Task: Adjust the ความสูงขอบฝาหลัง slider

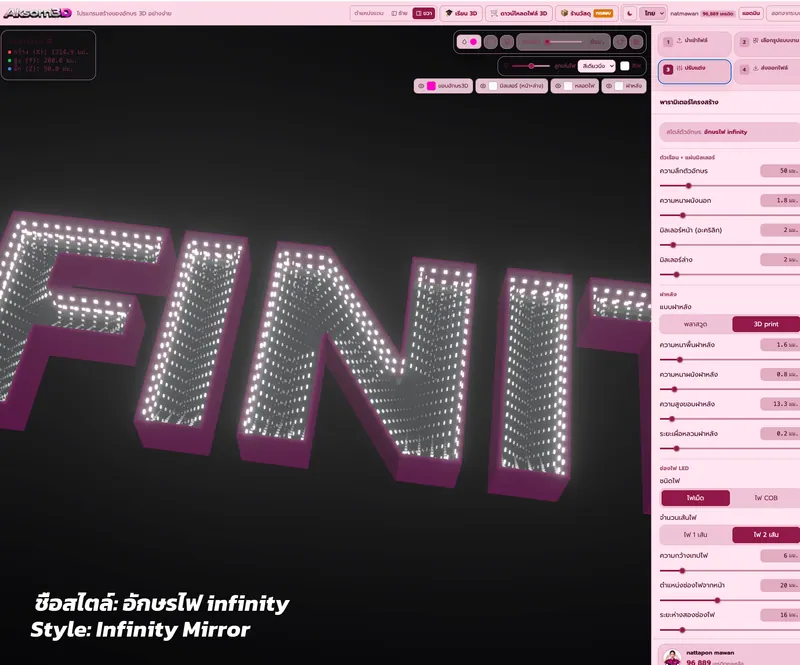Action: [x=730, y=419]
